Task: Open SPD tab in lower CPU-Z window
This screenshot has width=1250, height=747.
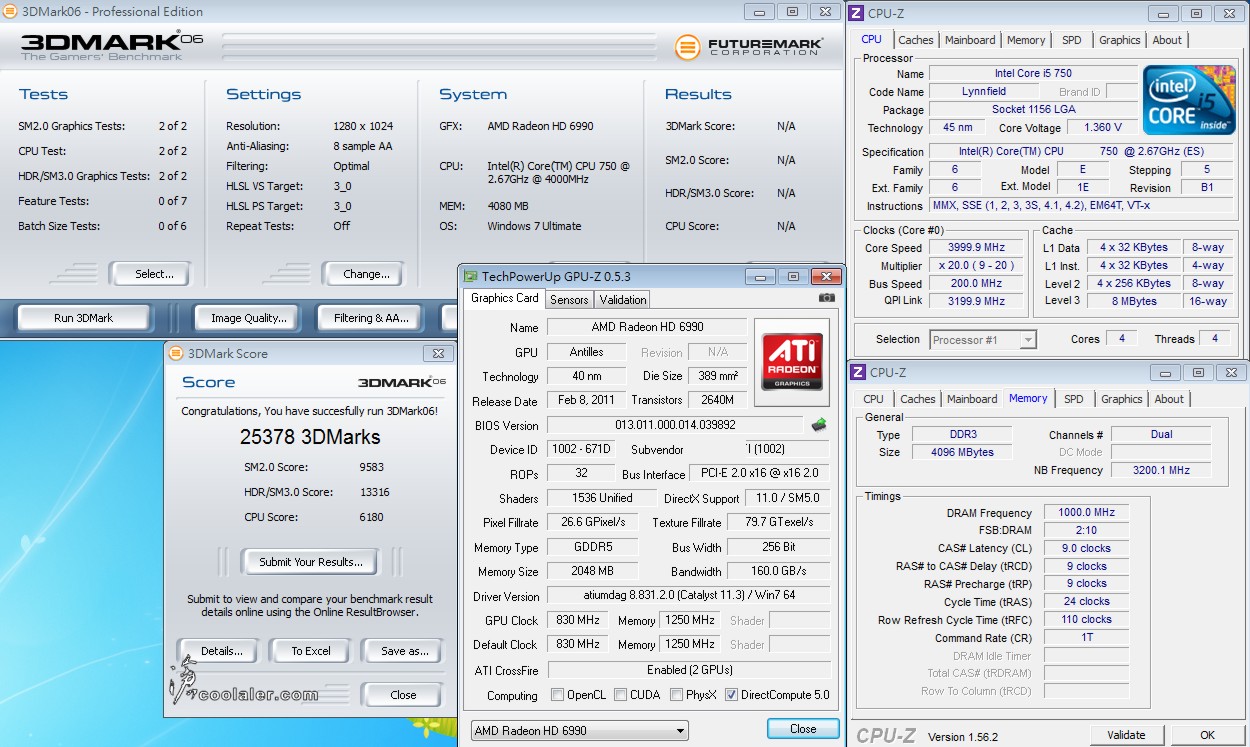Action: [x=1074, y=399]
